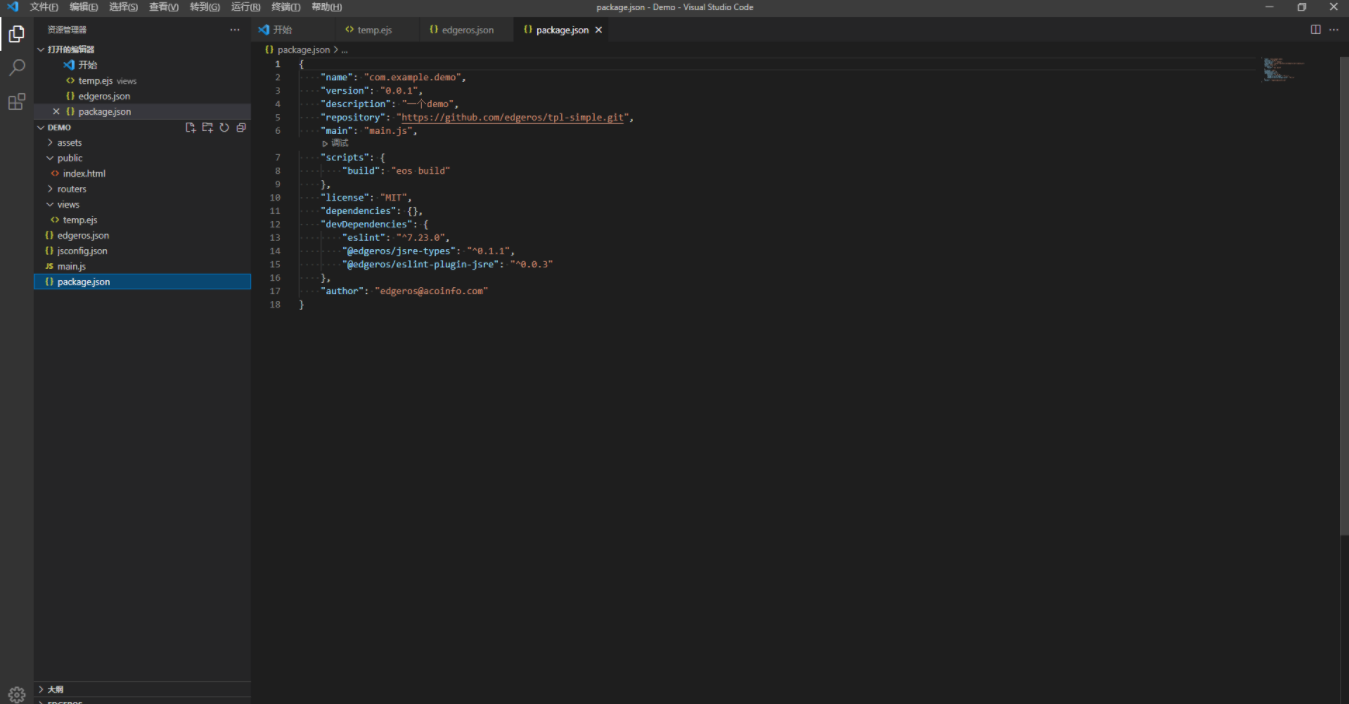
Task: Open the 查看(V) menu
Action: [164, 7]
